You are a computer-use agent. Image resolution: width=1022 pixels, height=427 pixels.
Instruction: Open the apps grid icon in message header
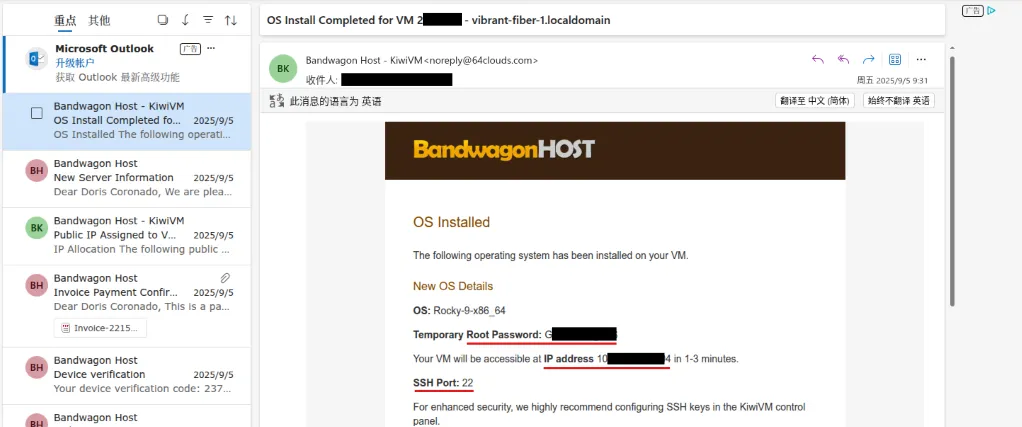[x=895, y=59]
